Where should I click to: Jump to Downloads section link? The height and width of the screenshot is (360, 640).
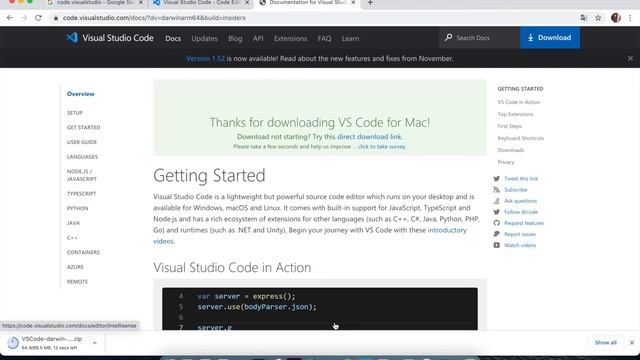pos(511,150)
